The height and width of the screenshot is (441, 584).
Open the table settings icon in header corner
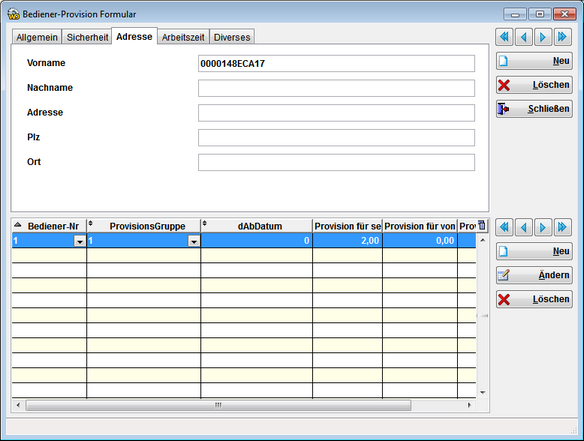pos(482,225)
